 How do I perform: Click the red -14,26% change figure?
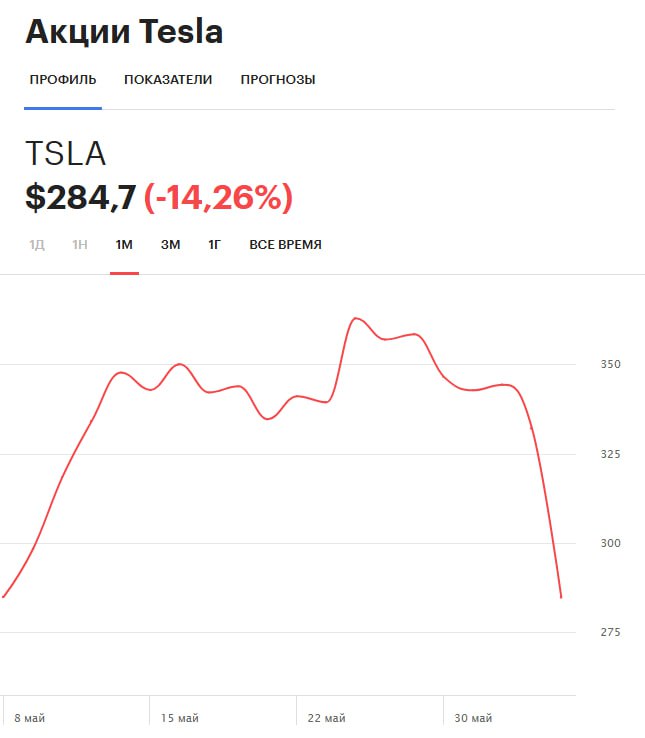click(x=218, y=197)
